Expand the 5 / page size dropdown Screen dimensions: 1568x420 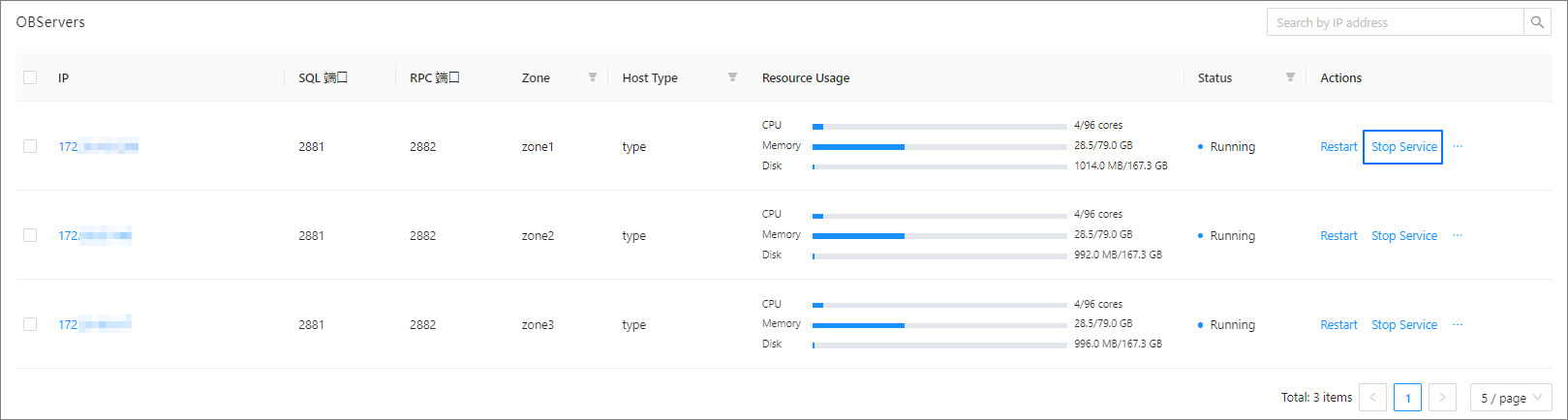point(1510,398)
